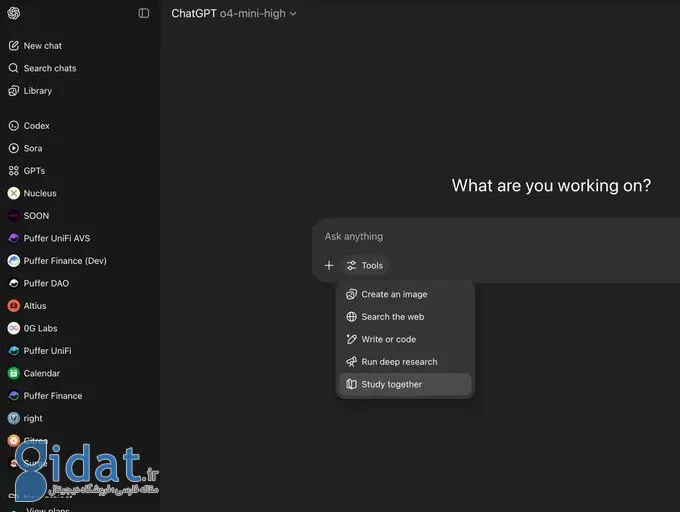Click the telescope deep research icon
Image resolution: width=680 pixels, height=512 pixels.
pos(351,362)
